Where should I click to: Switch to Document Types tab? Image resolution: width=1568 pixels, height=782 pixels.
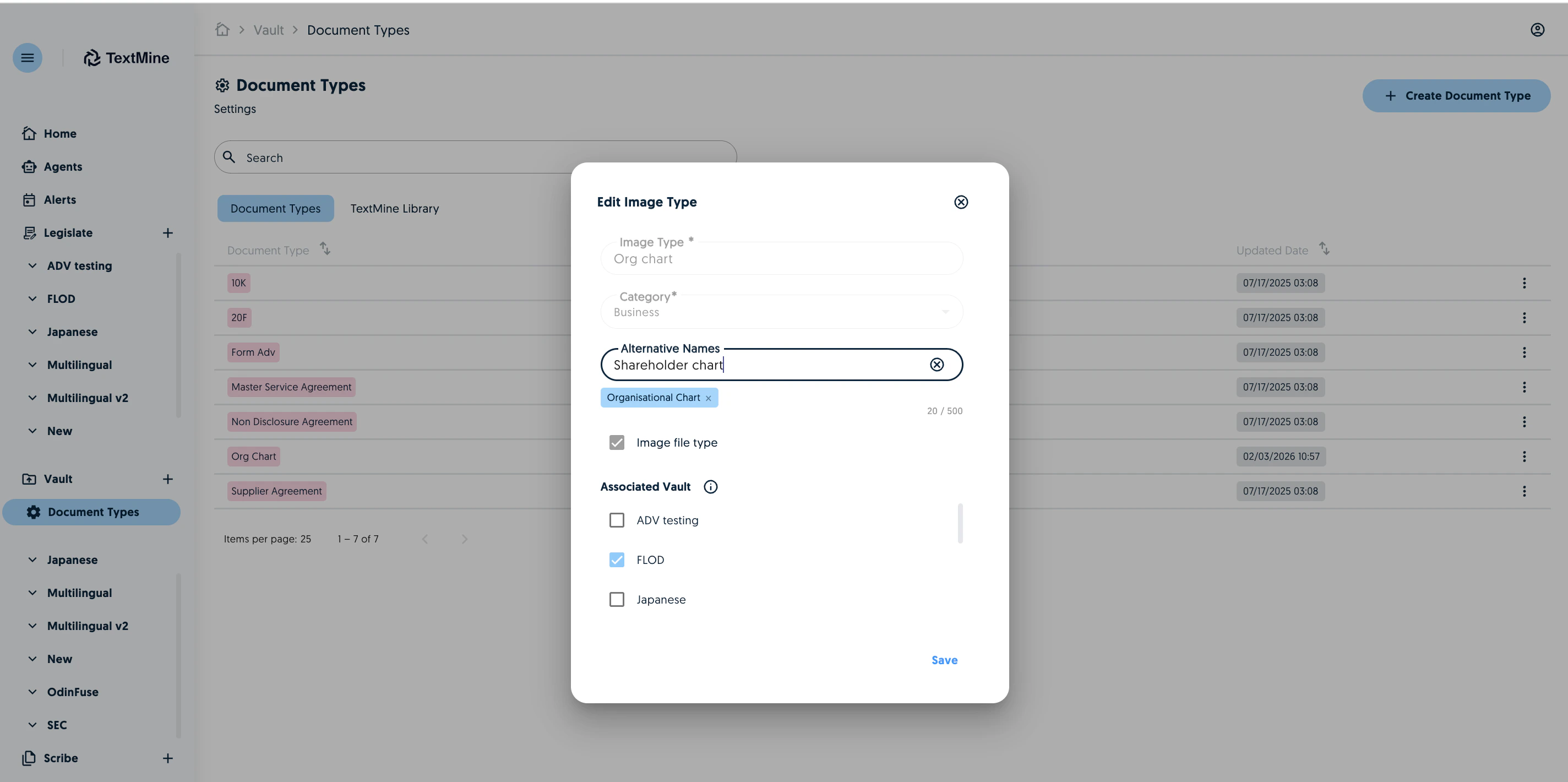pos(275,208)
